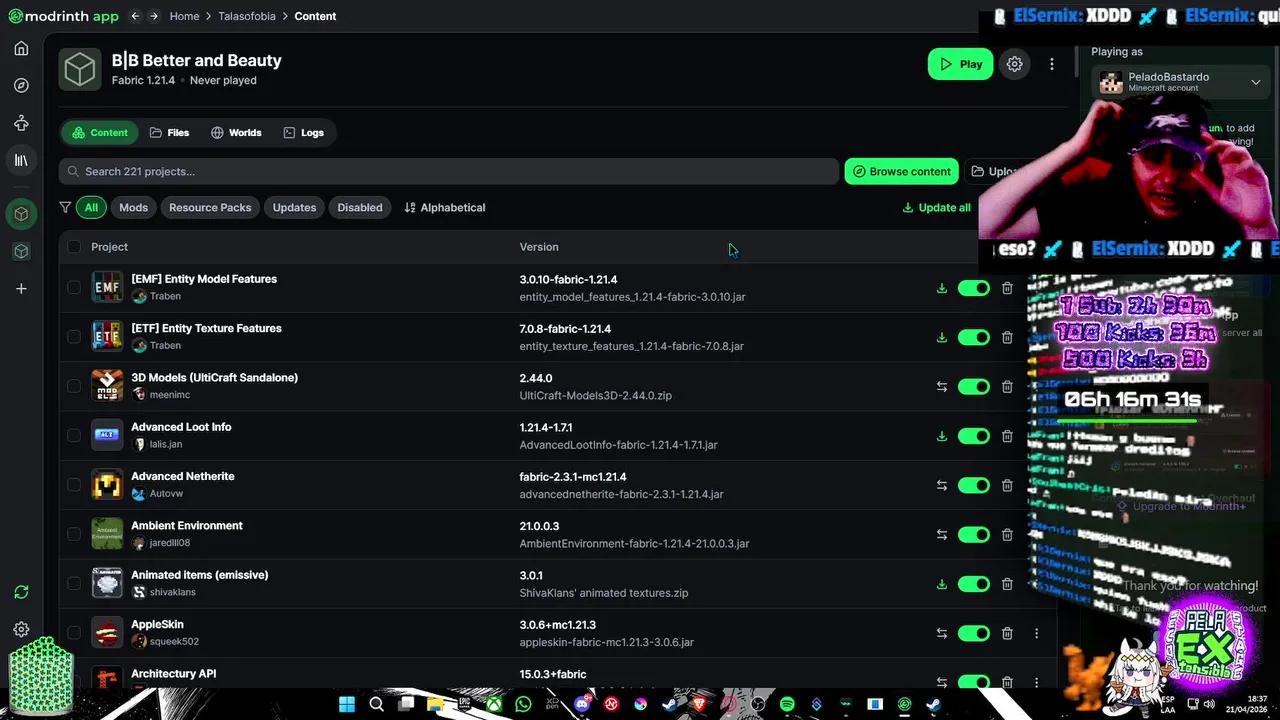Image resolution: width=1280 pixels, height=720 pixels.
Task: Delete the Advanced Netherite mod
Action: [1007, 485]
